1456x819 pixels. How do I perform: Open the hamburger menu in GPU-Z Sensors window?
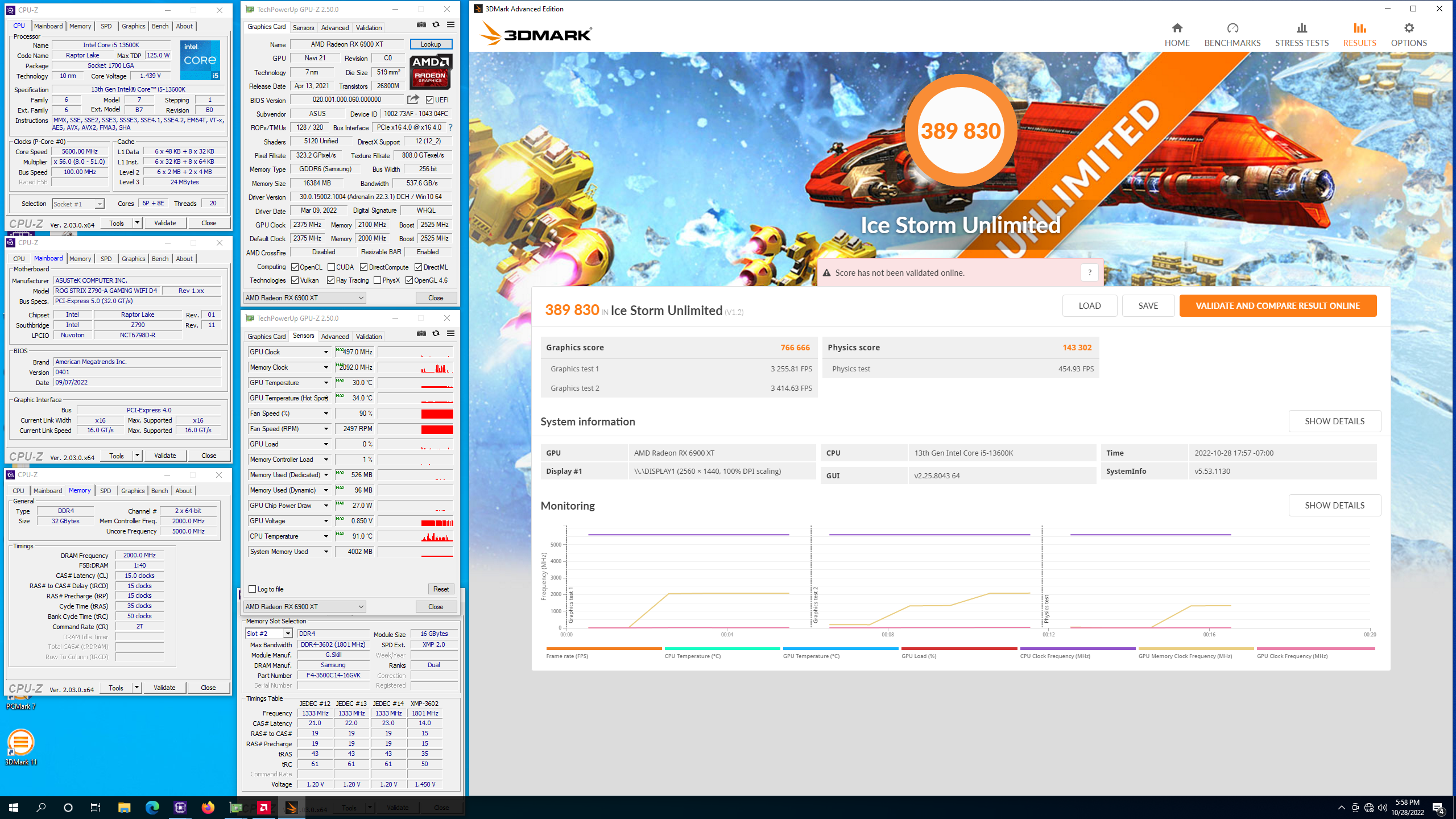[x=450, y=333]
